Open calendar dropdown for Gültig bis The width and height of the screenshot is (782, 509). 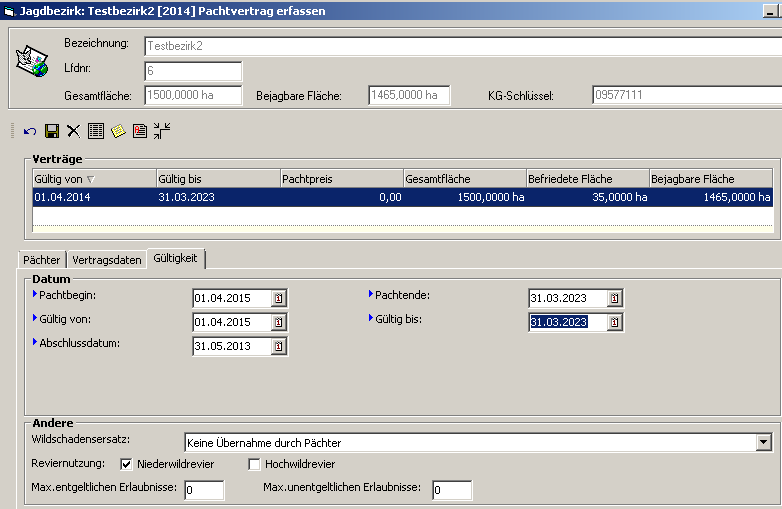pyautogui.click(x=615, y=322)
